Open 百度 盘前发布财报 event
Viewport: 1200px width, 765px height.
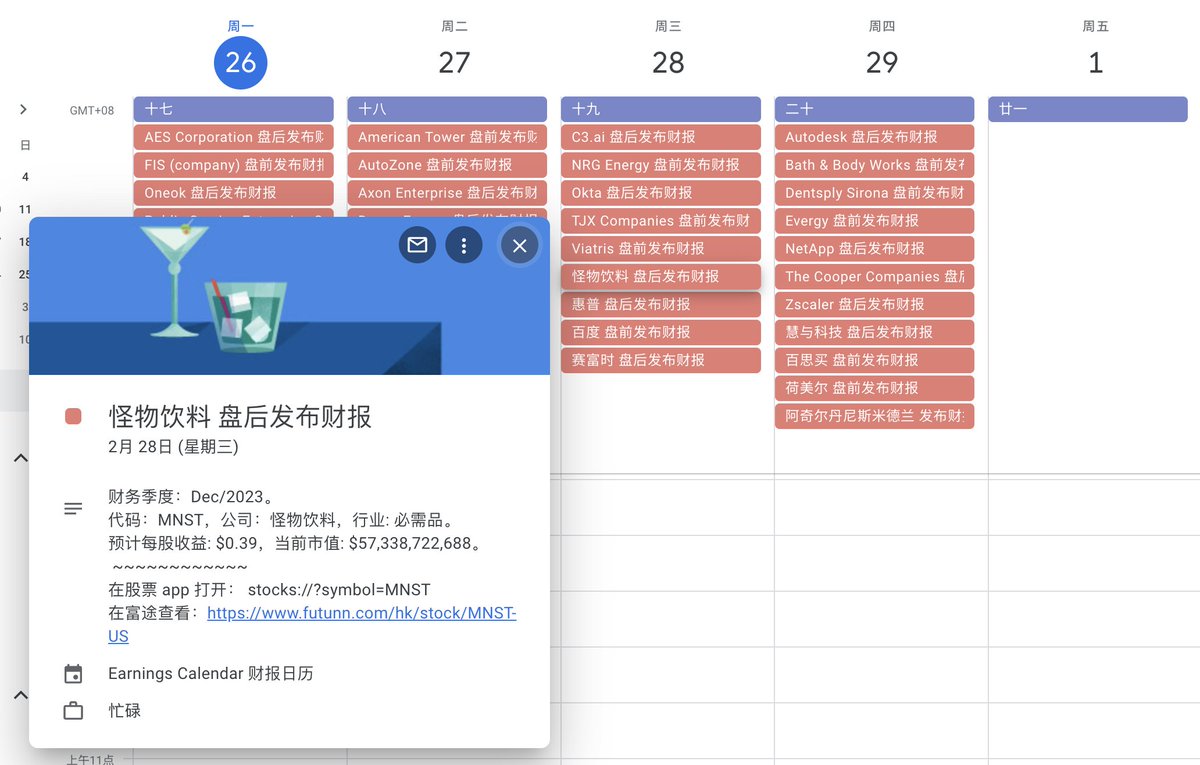click(x=661, y=333)
